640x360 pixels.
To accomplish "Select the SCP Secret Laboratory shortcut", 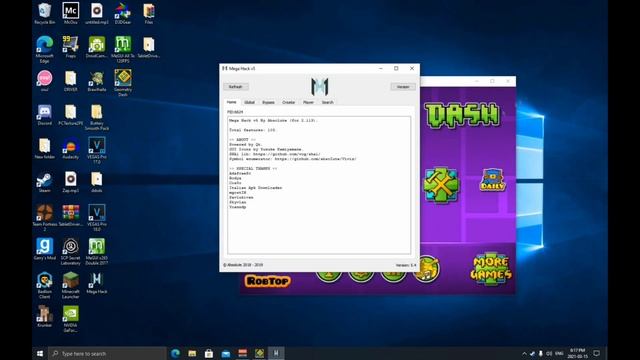I will coord(71,252).
